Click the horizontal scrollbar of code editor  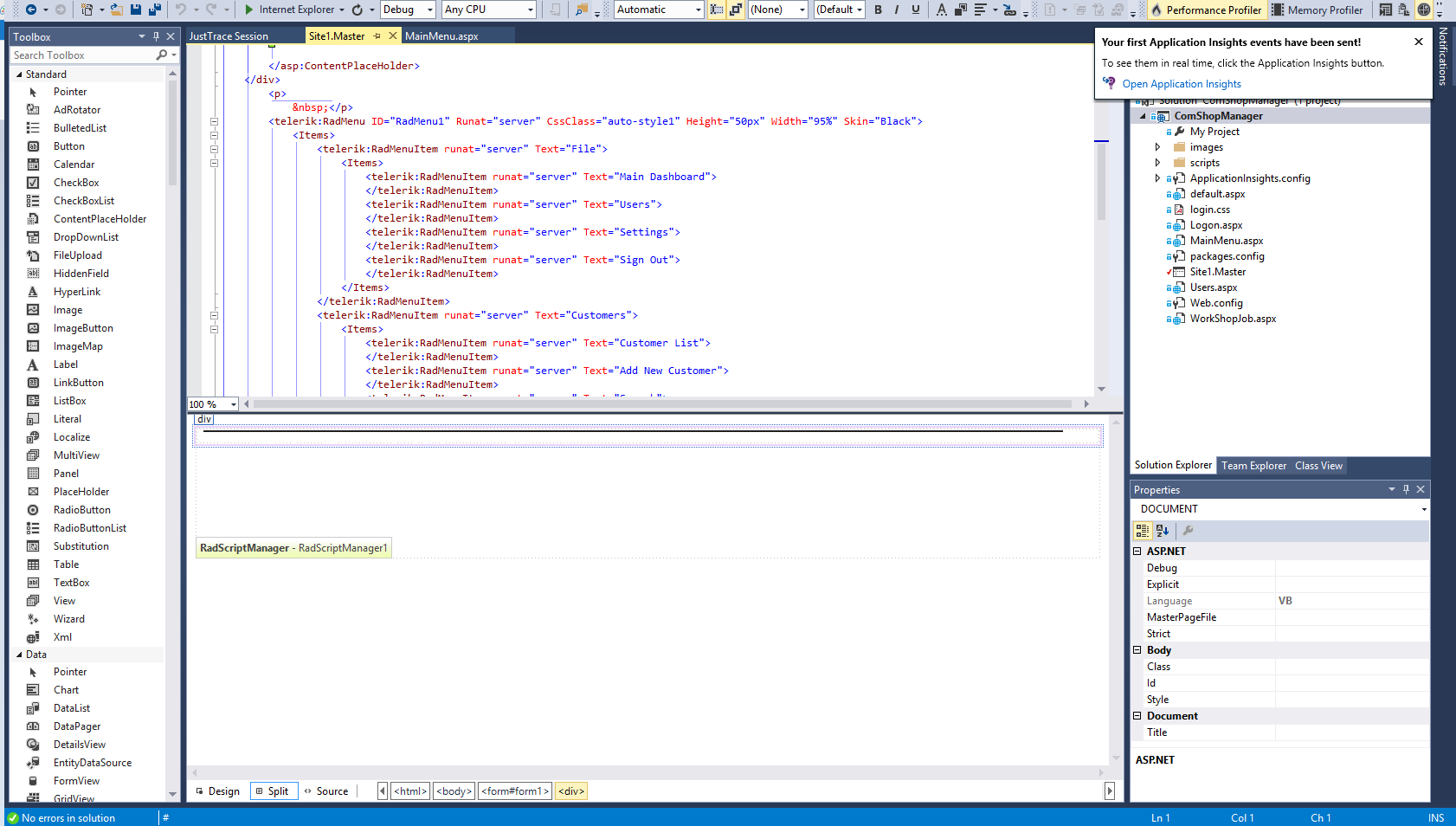point(662,404)
